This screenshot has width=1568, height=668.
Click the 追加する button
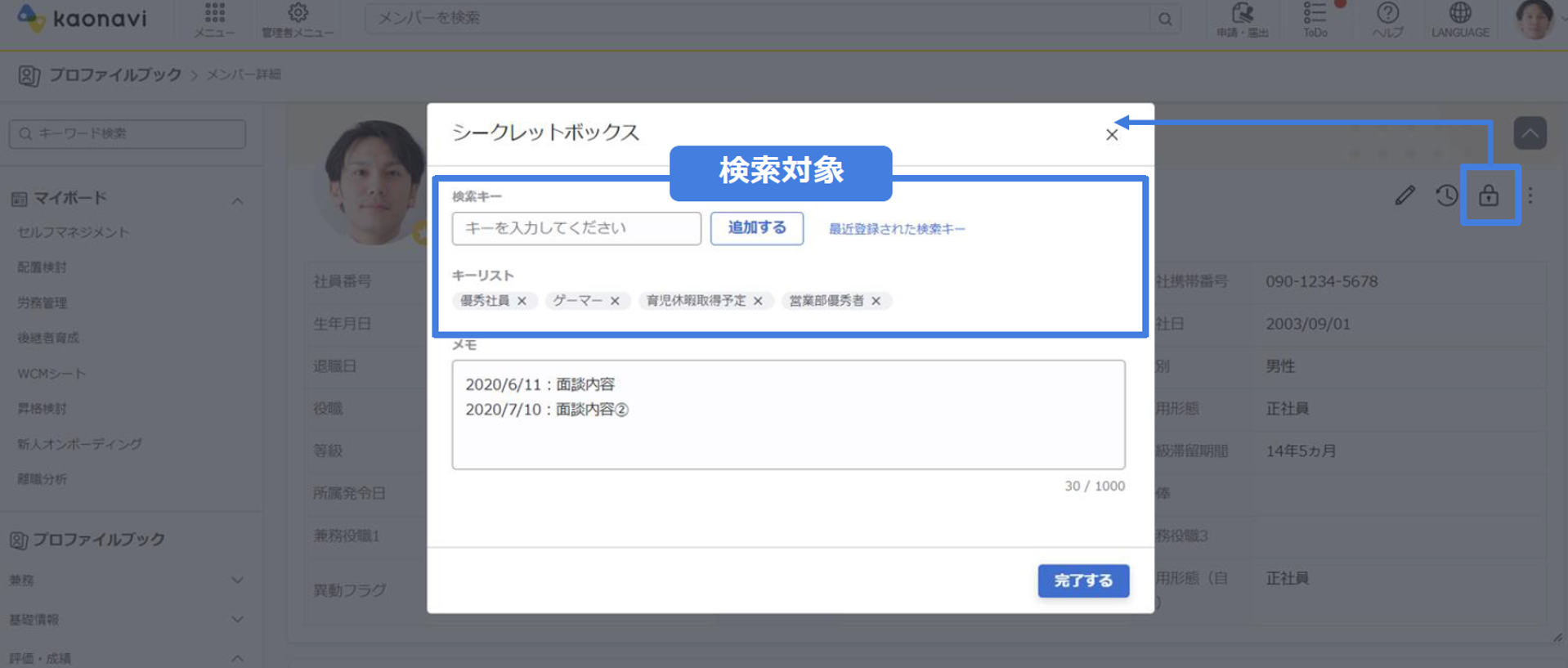(x=757, y=228)
